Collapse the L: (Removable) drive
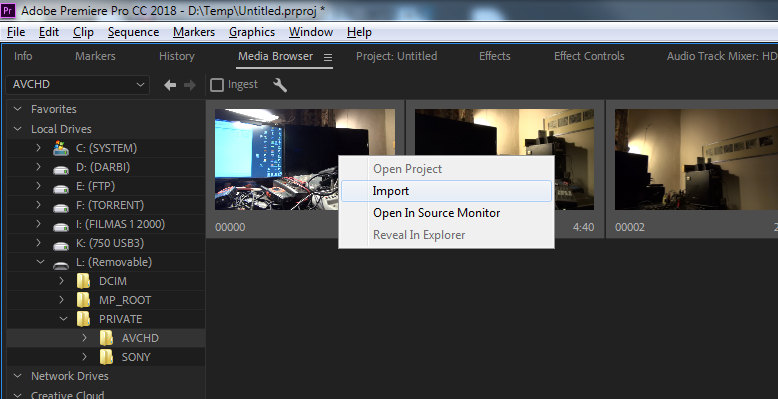The image size is (778, 399). coord(41,262)
